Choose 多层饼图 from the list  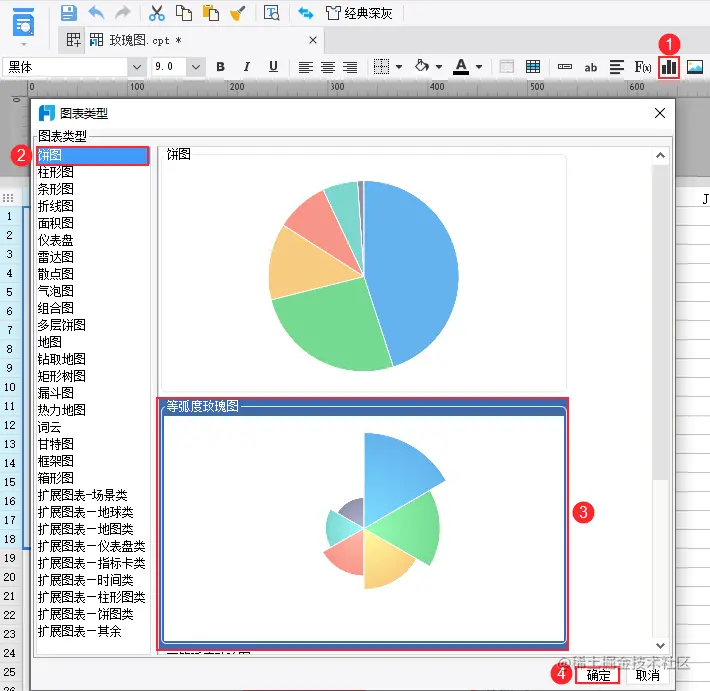point(93,325)
